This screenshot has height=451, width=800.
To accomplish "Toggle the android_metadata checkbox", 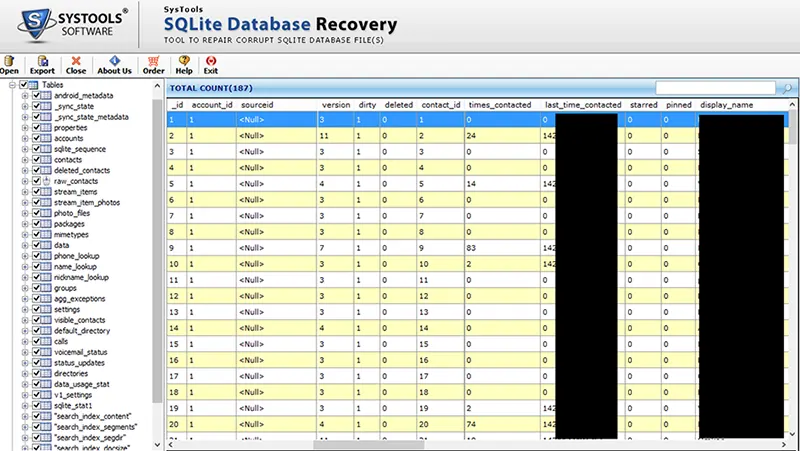I will pos(36,95).
